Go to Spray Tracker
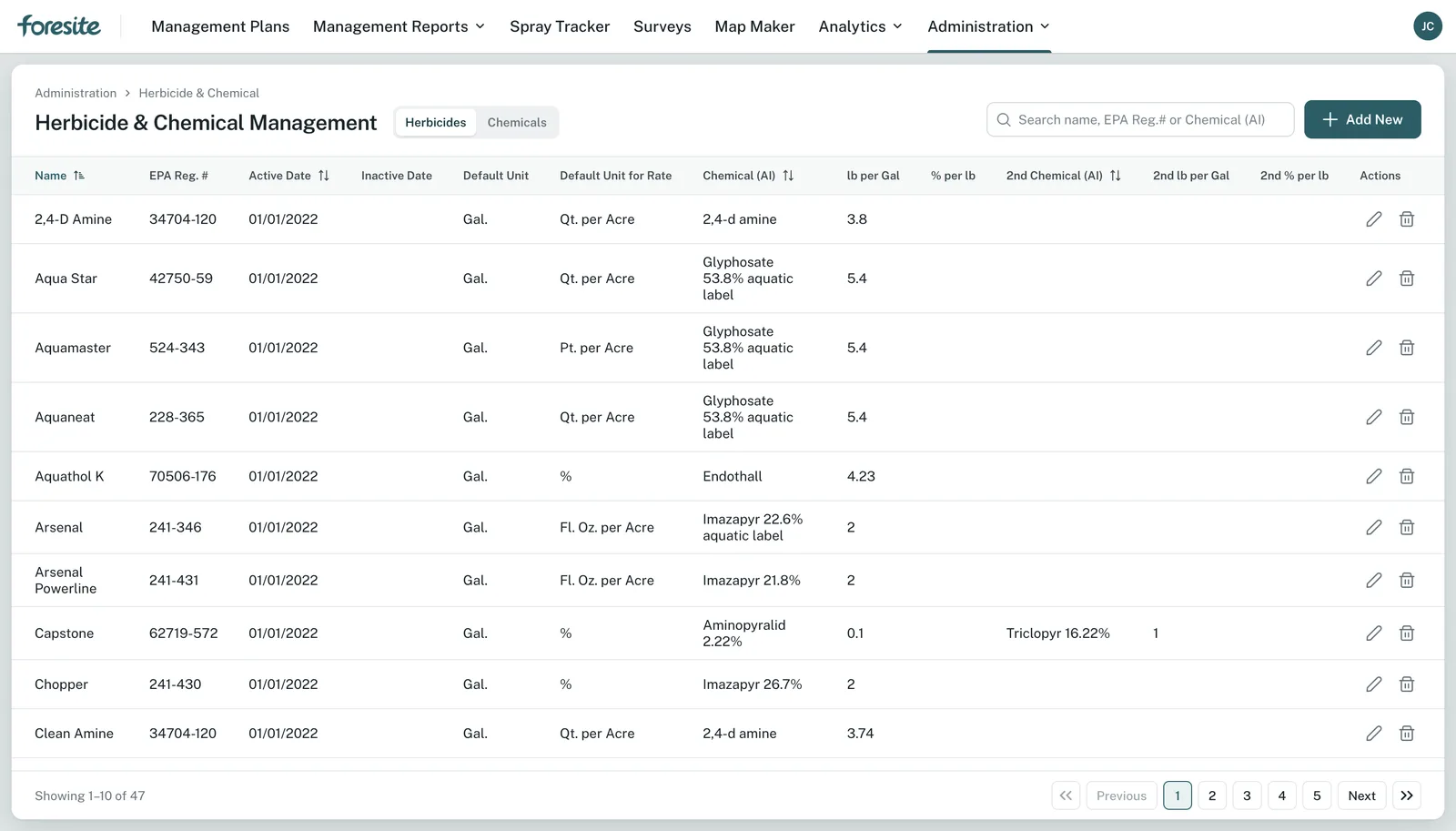The height and width of the screenshot is (831, 1456). [560, 26]
